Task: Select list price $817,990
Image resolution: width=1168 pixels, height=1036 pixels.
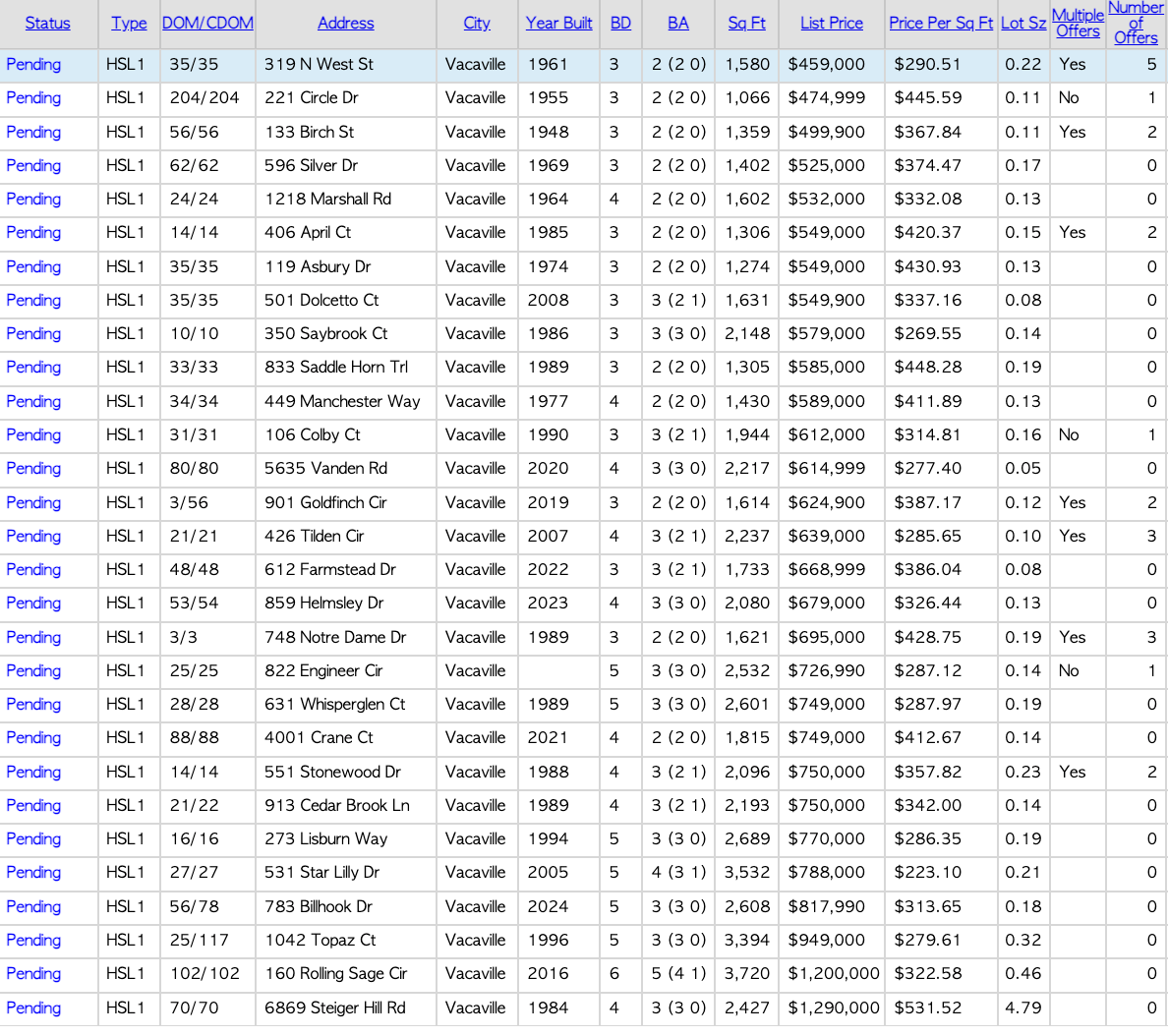Action: [x=827, y=907]
